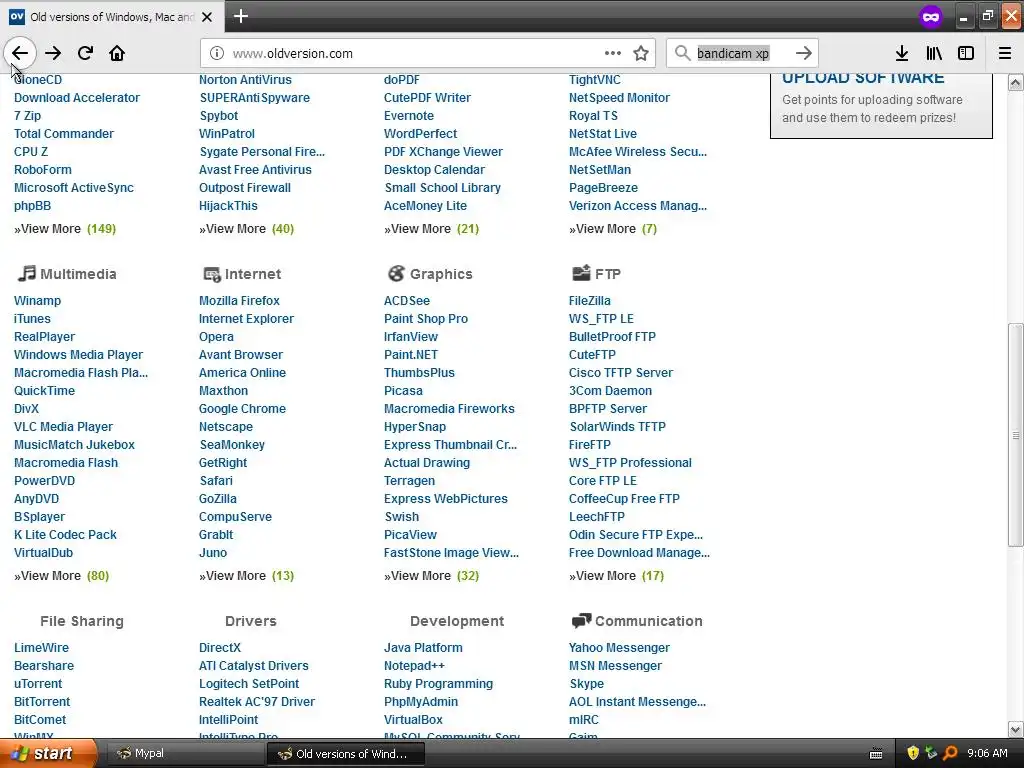Open the VLC Media Player link
This screenshot has width=1024, height=768.
coord(63,426)
